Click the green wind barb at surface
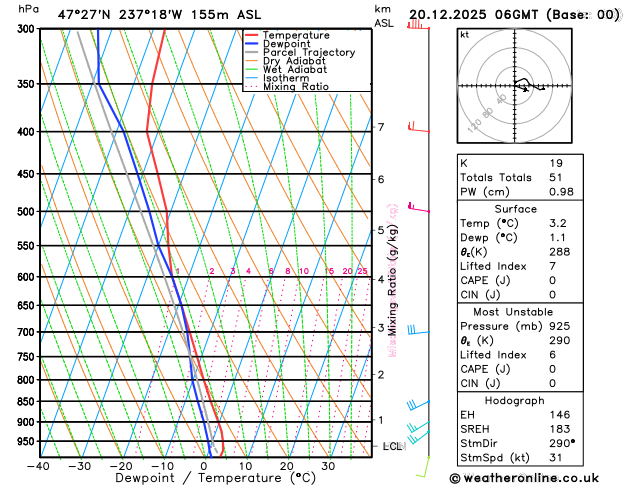 pos(423,467)
